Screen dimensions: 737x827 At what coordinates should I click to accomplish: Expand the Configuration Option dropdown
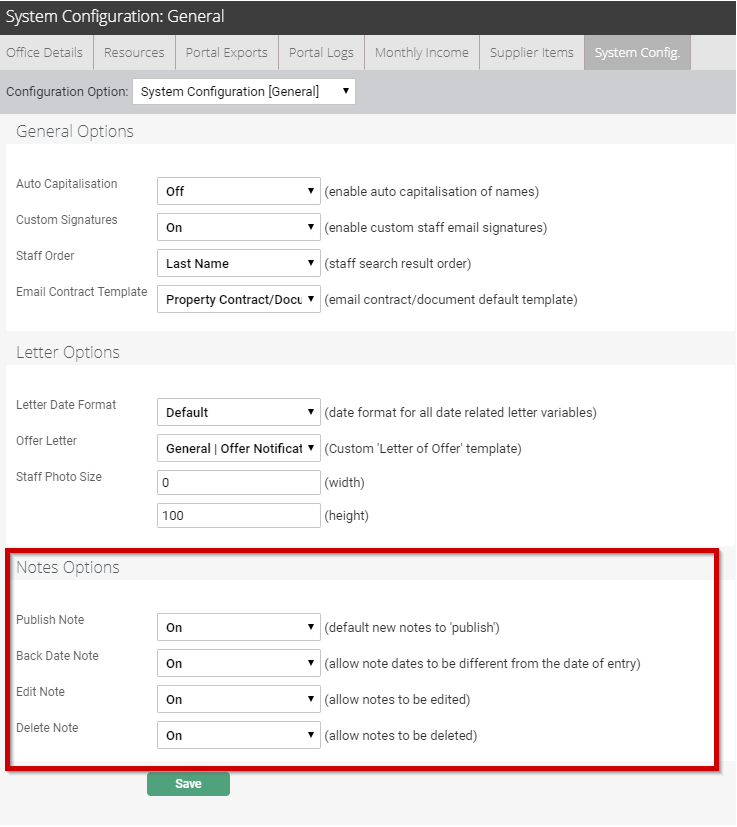coord(244,92)
